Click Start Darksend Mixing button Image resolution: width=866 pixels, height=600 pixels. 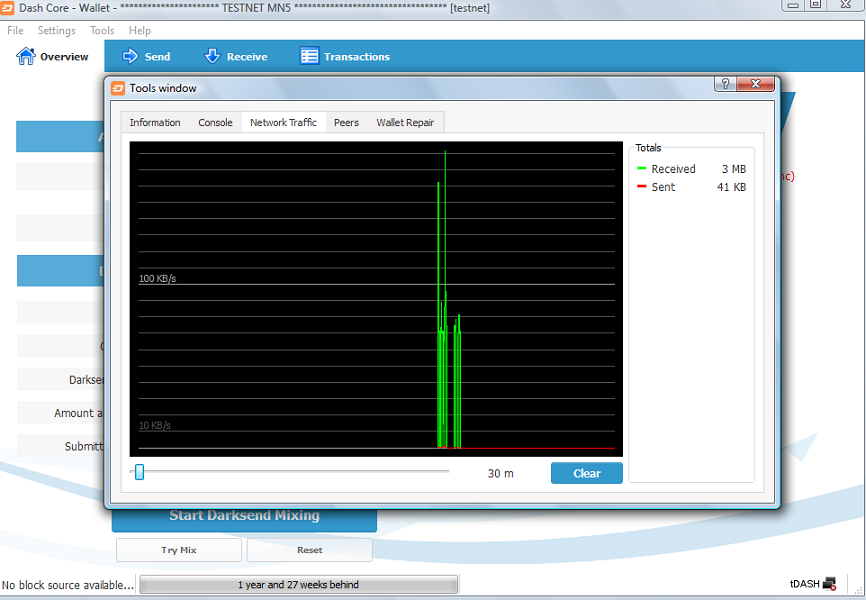pyautogui.click(x=244, y=515)
